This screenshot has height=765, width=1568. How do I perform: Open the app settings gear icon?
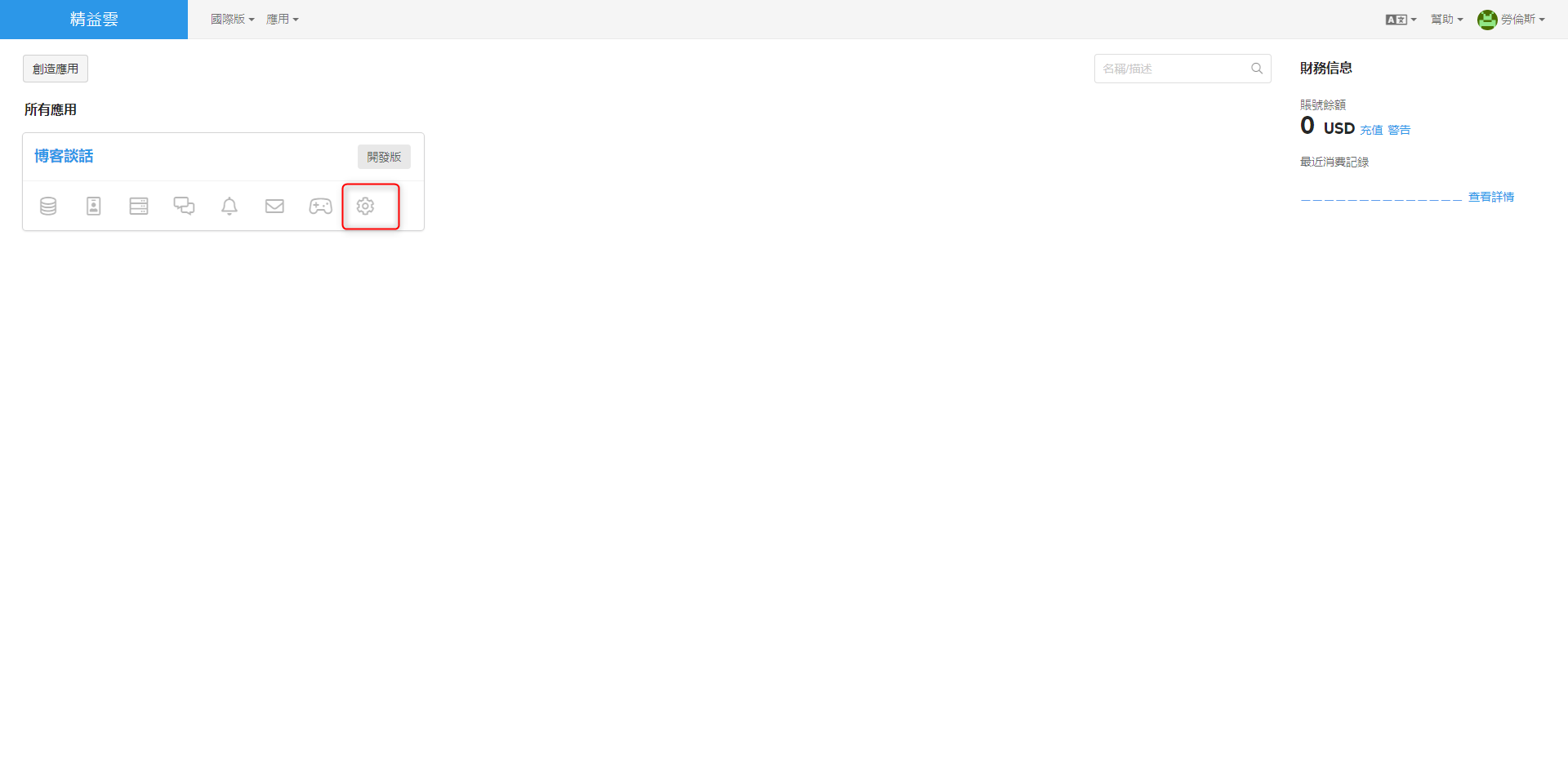click(365, 206)
